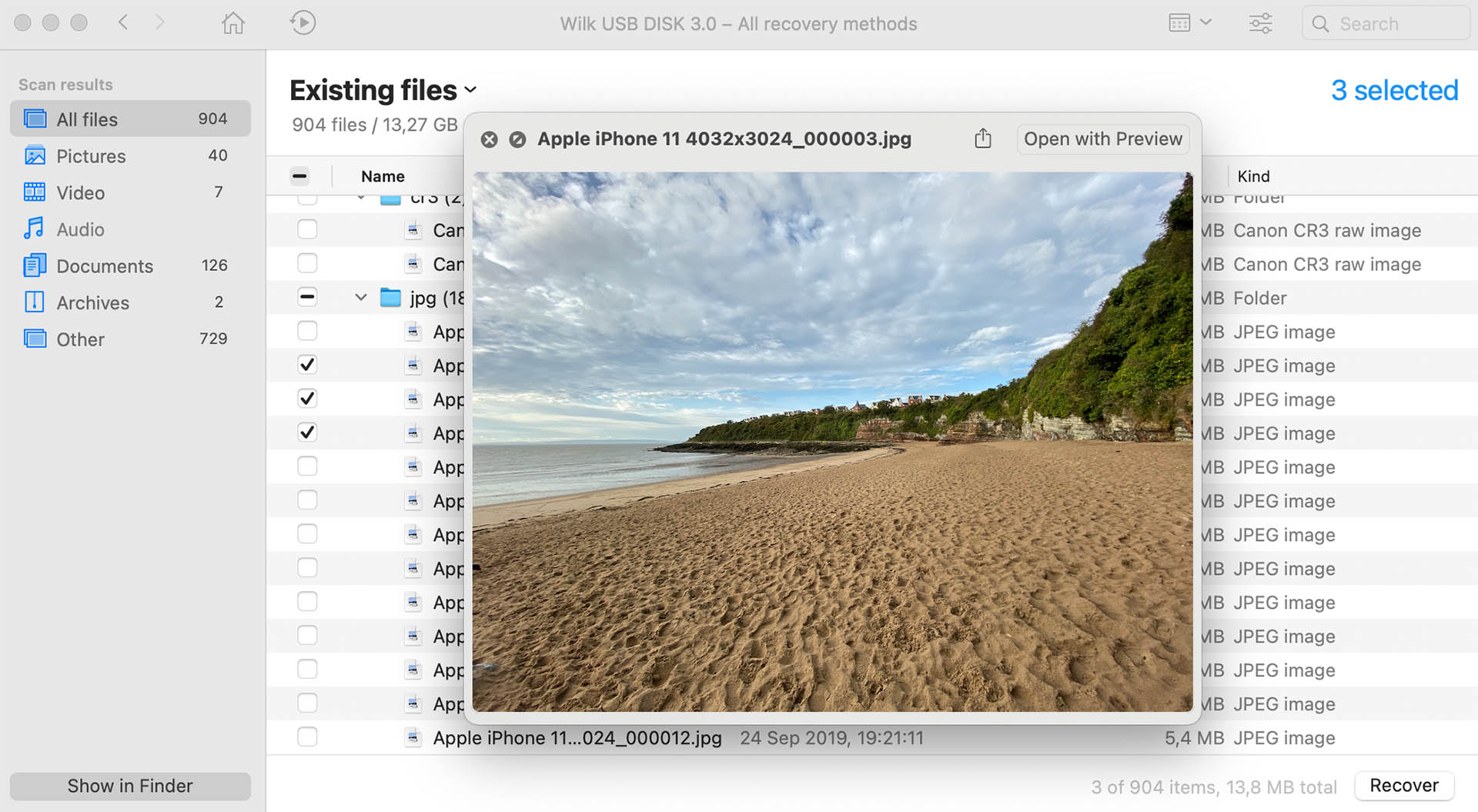Sort by the Kind column header
The image size is (1478, 812).
pos(1253,176)
